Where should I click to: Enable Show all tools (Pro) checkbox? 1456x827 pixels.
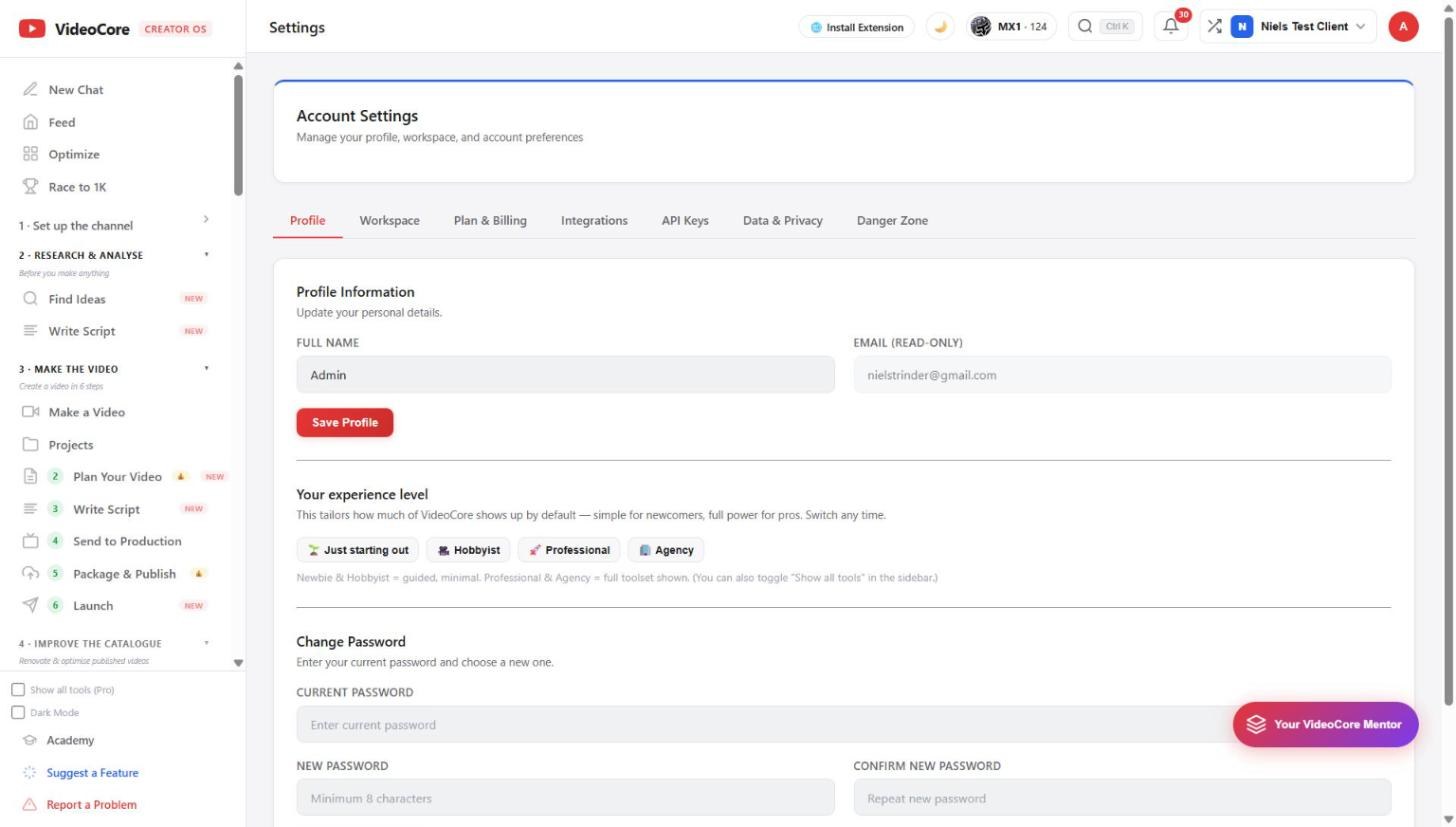pos(18,690)
